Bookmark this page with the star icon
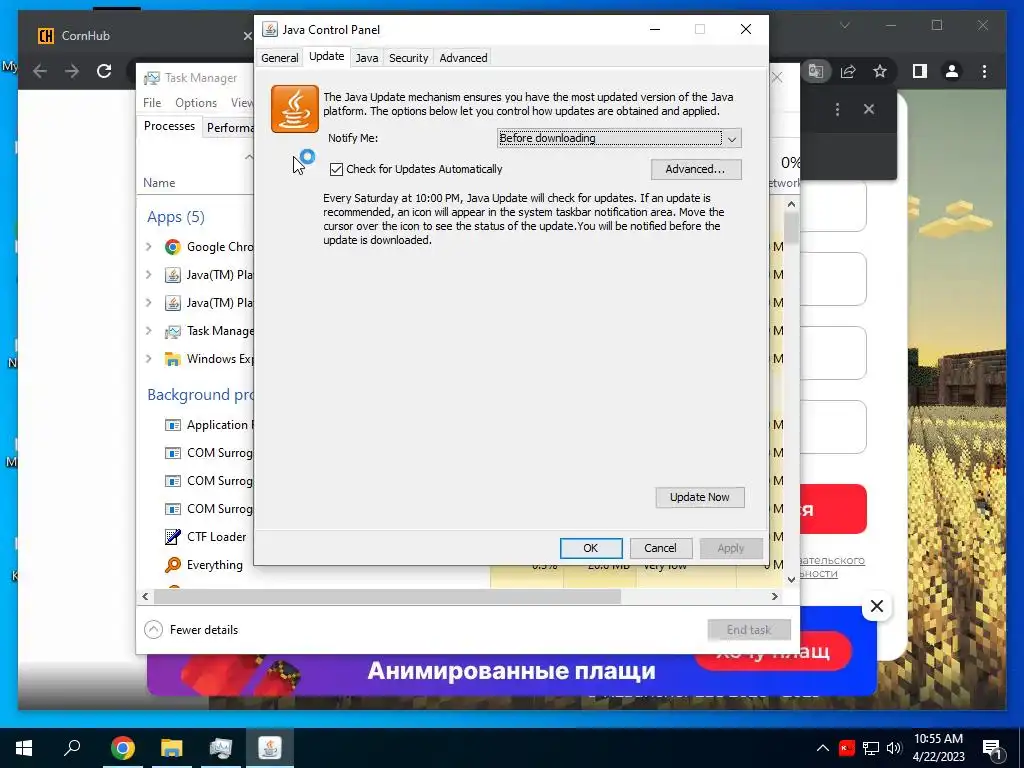Screen dimensions: 1024x768 click(x=880, y=71)
